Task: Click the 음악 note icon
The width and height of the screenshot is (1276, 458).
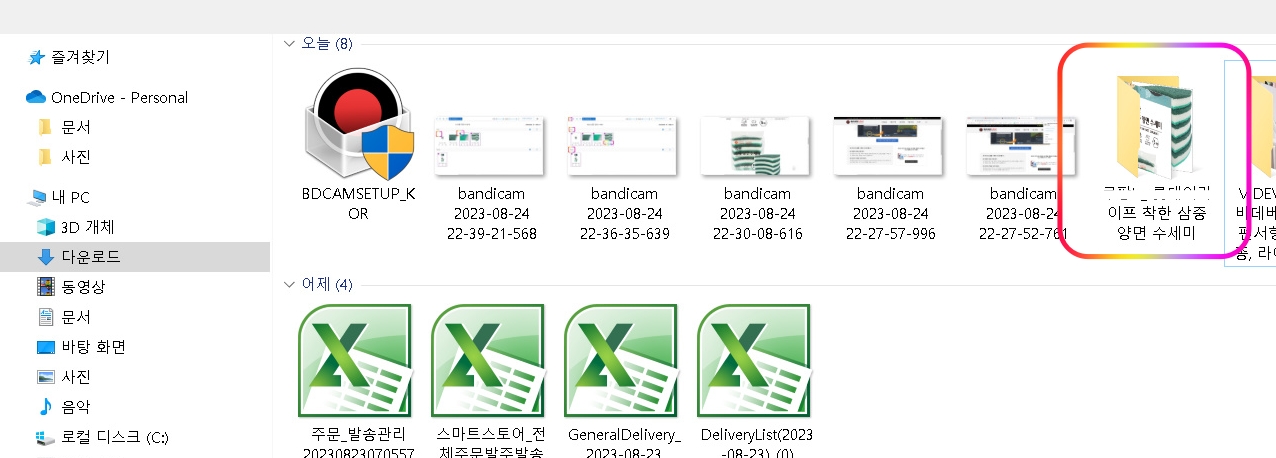Action: (x=45, y=407)
